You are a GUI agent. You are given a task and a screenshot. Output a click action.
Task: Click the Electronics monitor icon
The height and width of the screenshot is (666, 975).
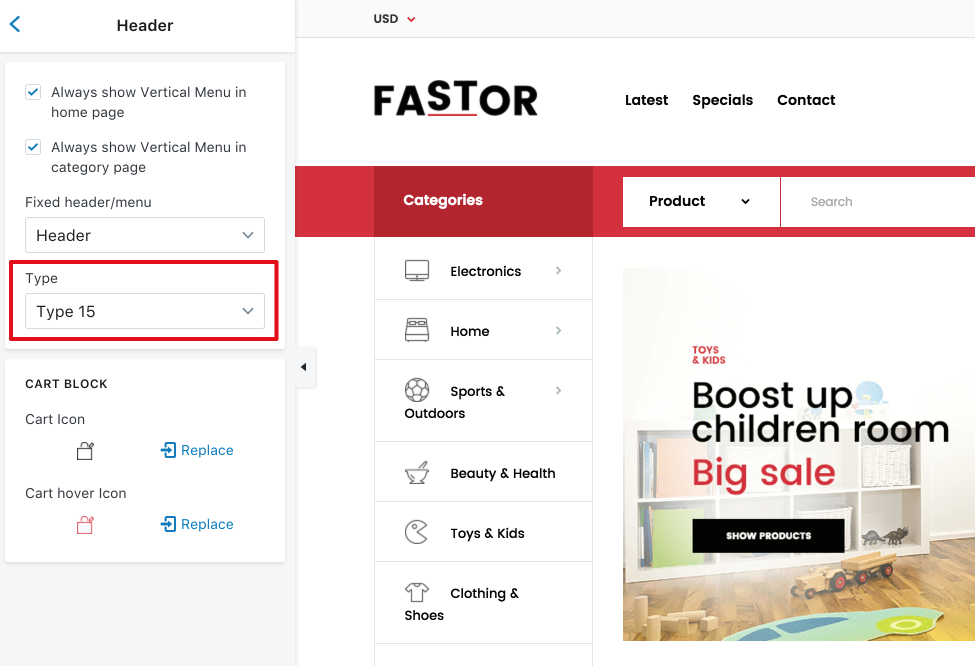(417, 271)
